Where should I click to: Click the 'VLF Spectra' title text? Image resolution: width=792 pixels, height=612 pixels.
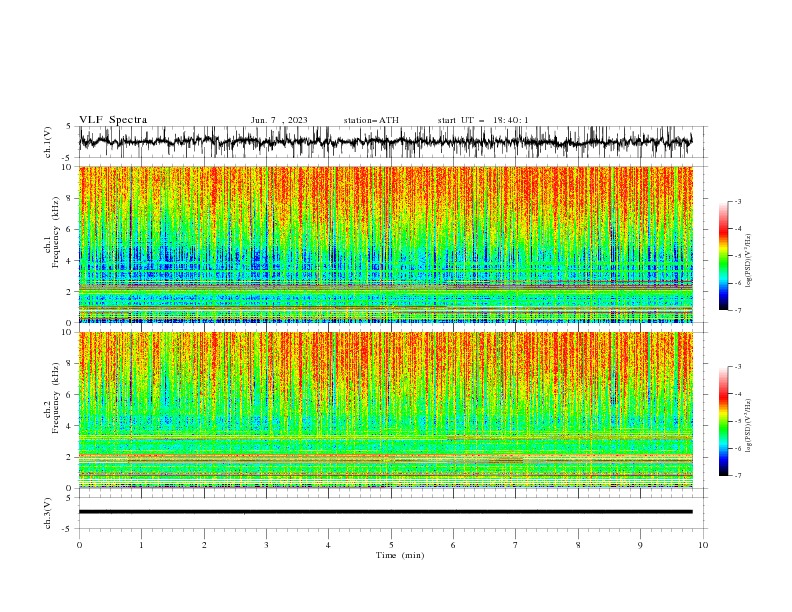(113, 120)
